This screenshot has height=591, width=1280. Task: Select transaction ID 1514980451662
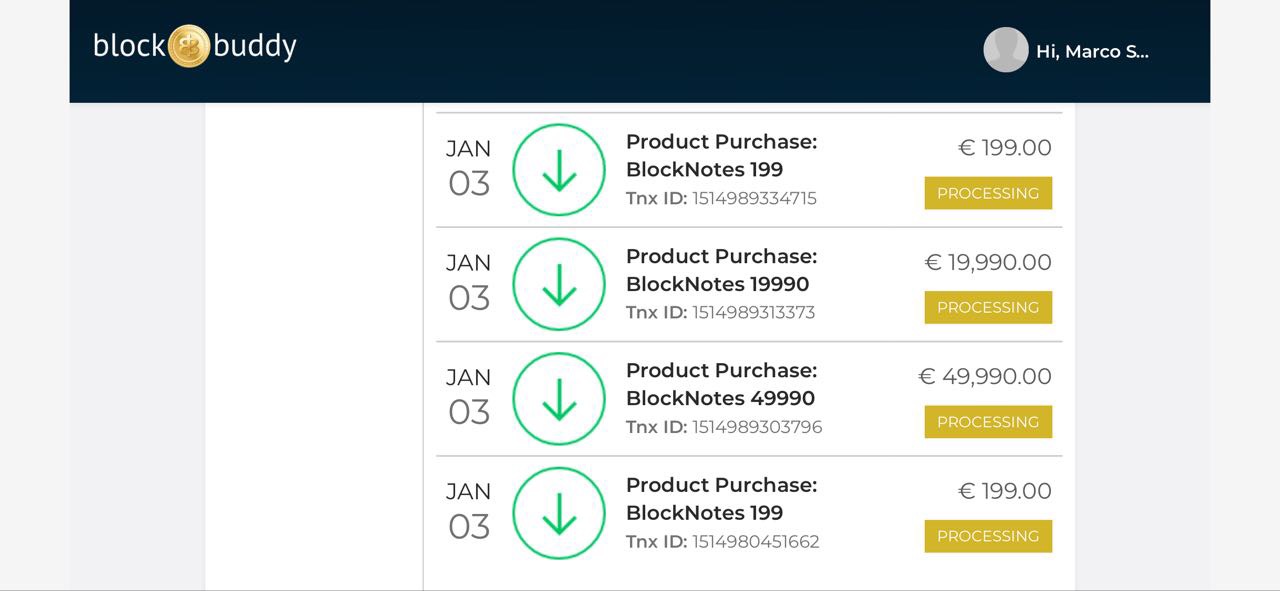click(755, 541)
